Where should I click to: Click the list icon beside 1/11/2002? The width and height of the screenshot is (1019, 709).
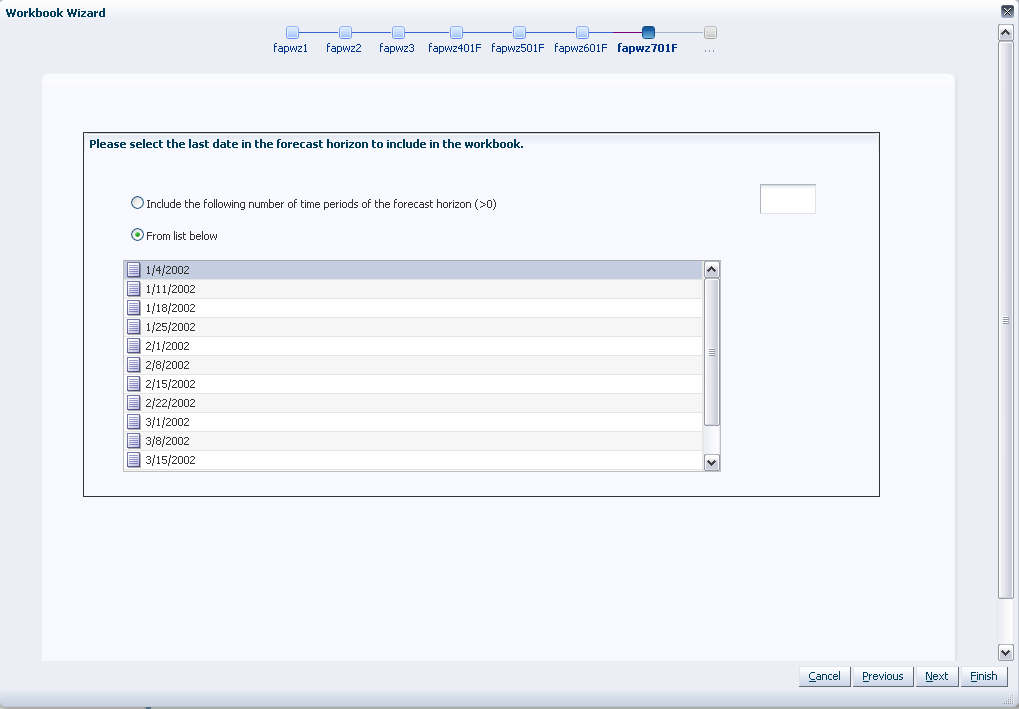pyautogui.click(x=133, y=289)
